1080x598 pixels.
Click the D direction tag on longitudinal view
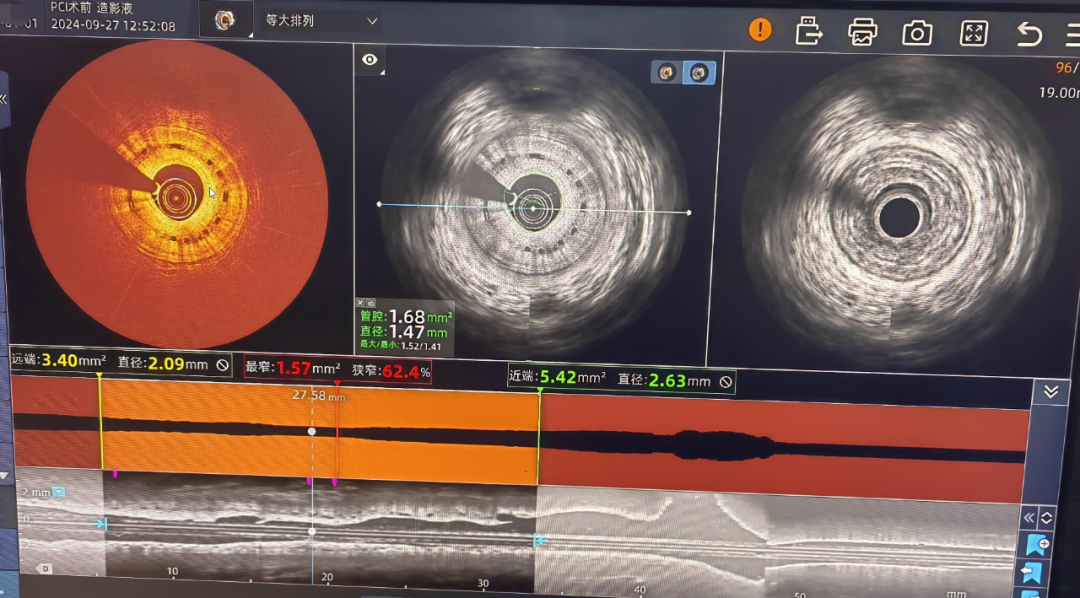(44, 568)
